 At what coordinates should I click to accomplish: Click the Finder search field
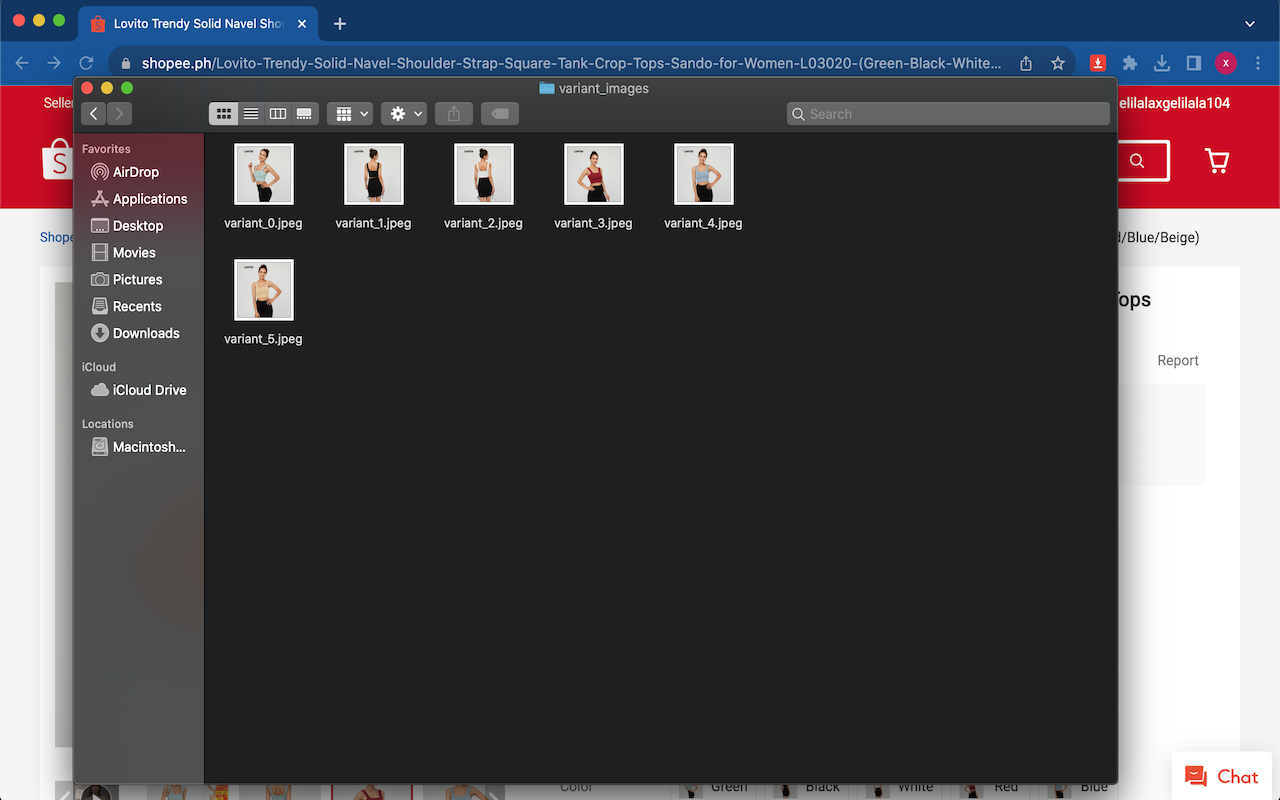coord(948,114)
